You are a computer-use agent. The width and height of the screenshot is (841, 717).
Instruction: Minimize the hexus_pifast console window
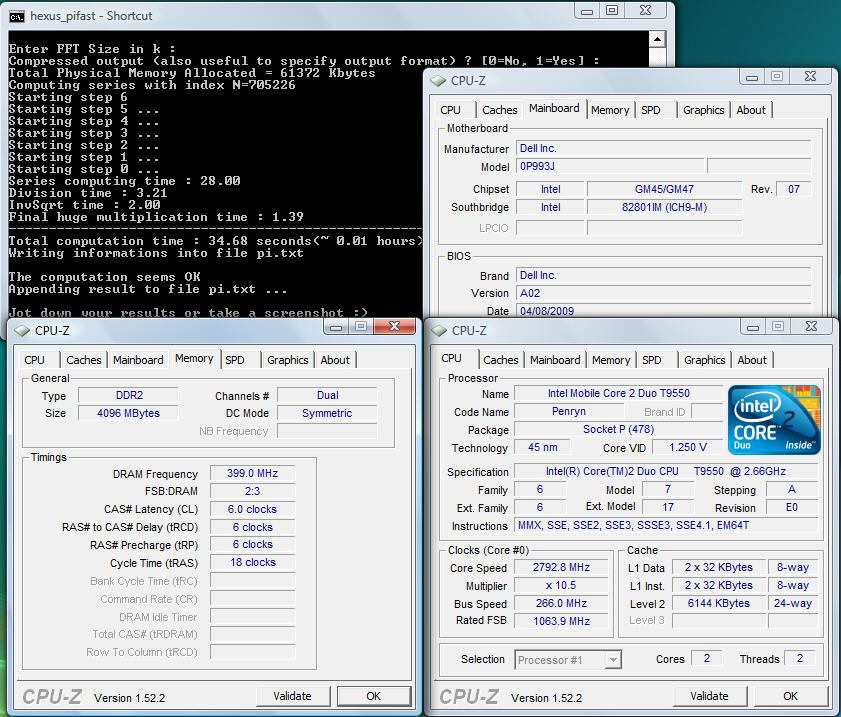[587, 10]
